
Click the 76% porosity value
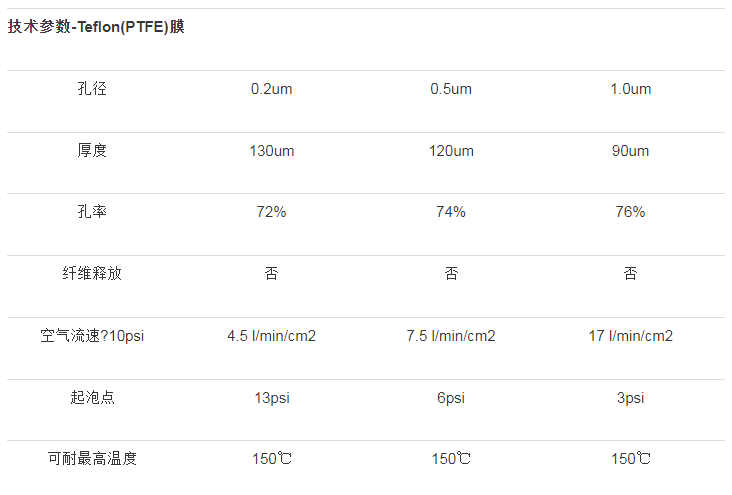click(630, 212)
